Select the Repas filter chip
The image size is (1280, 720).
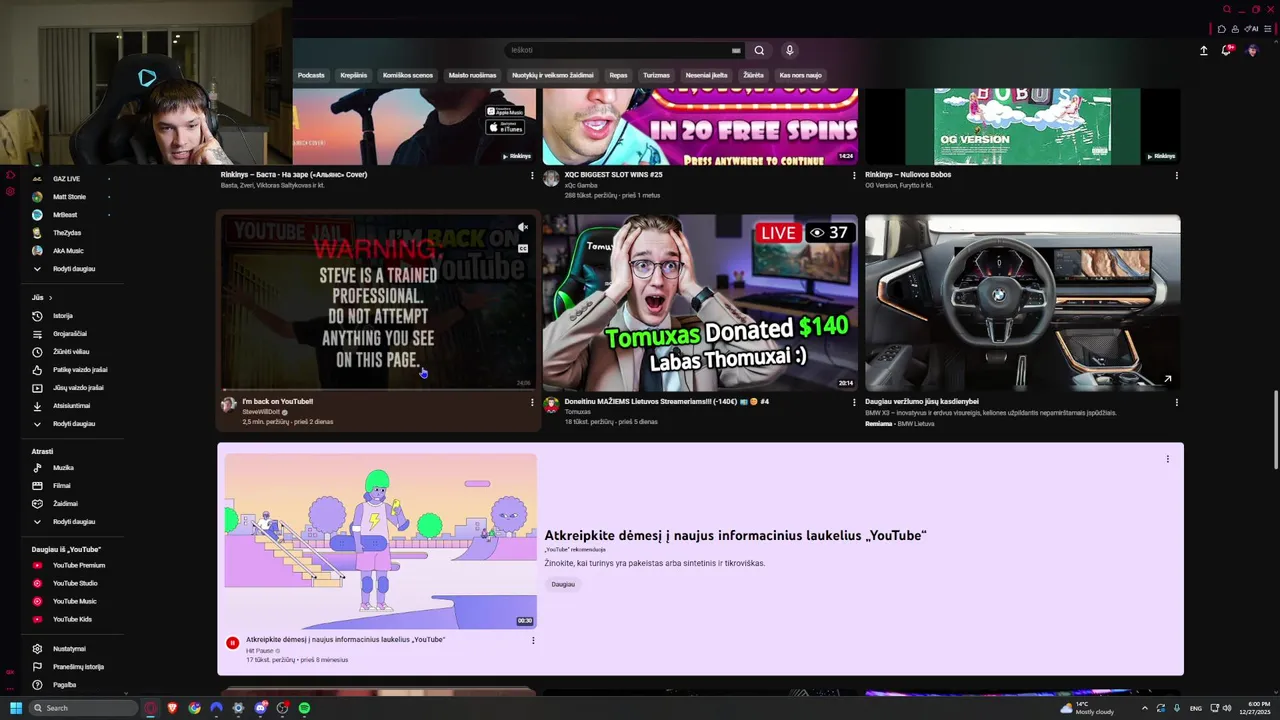(618, 75)
